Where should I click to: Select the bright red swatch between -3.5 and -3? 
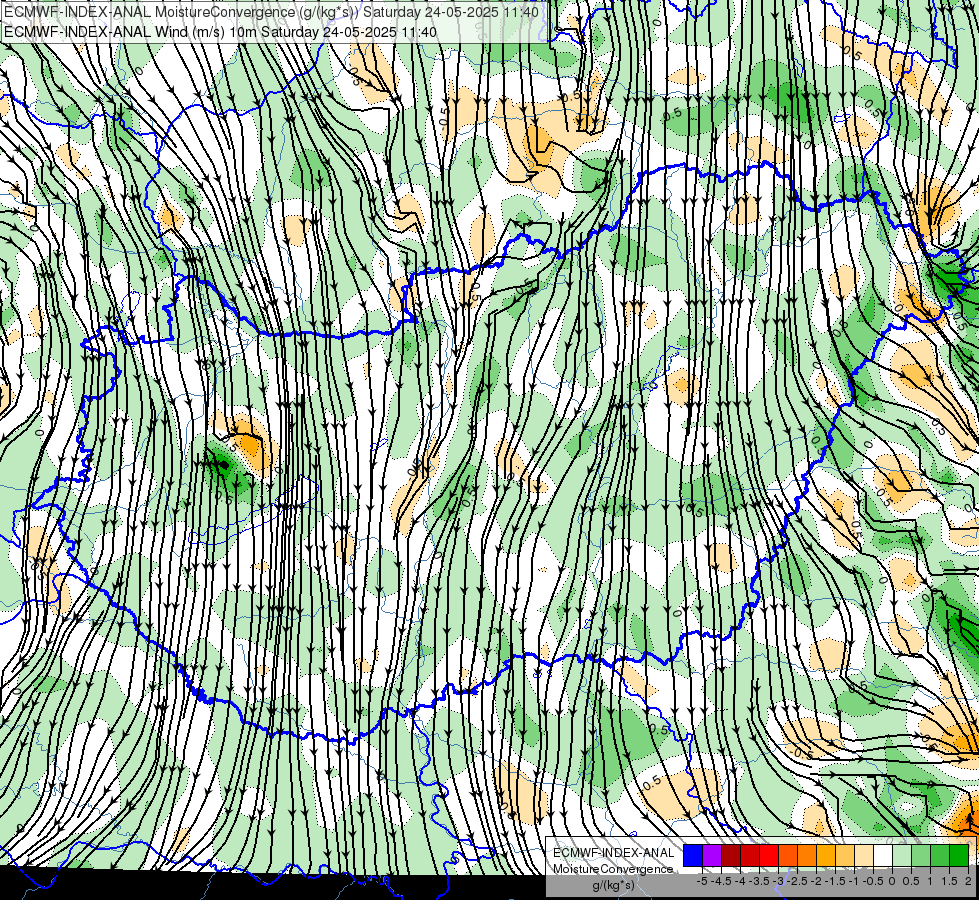[769, 856]
